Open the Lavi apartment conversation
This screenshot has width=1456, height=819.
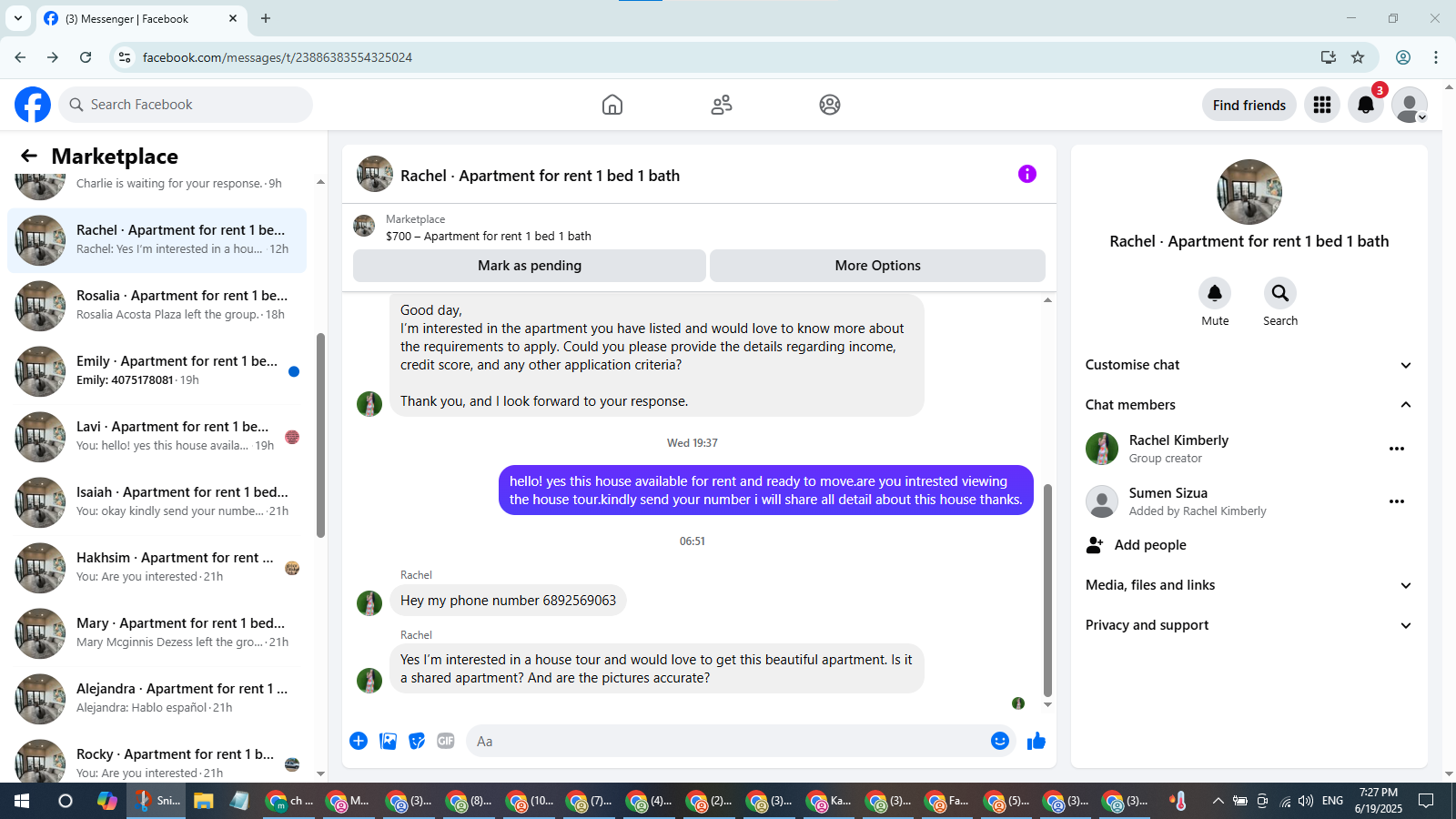[157, 437]
